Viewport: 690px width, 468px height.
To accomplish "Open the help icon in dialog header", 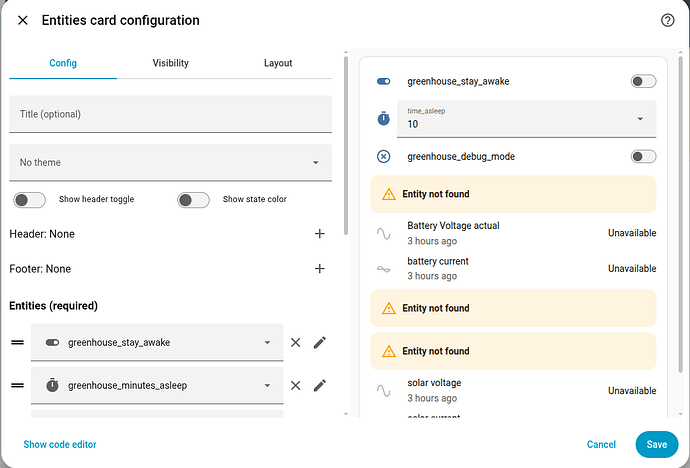I will [667, 20].
